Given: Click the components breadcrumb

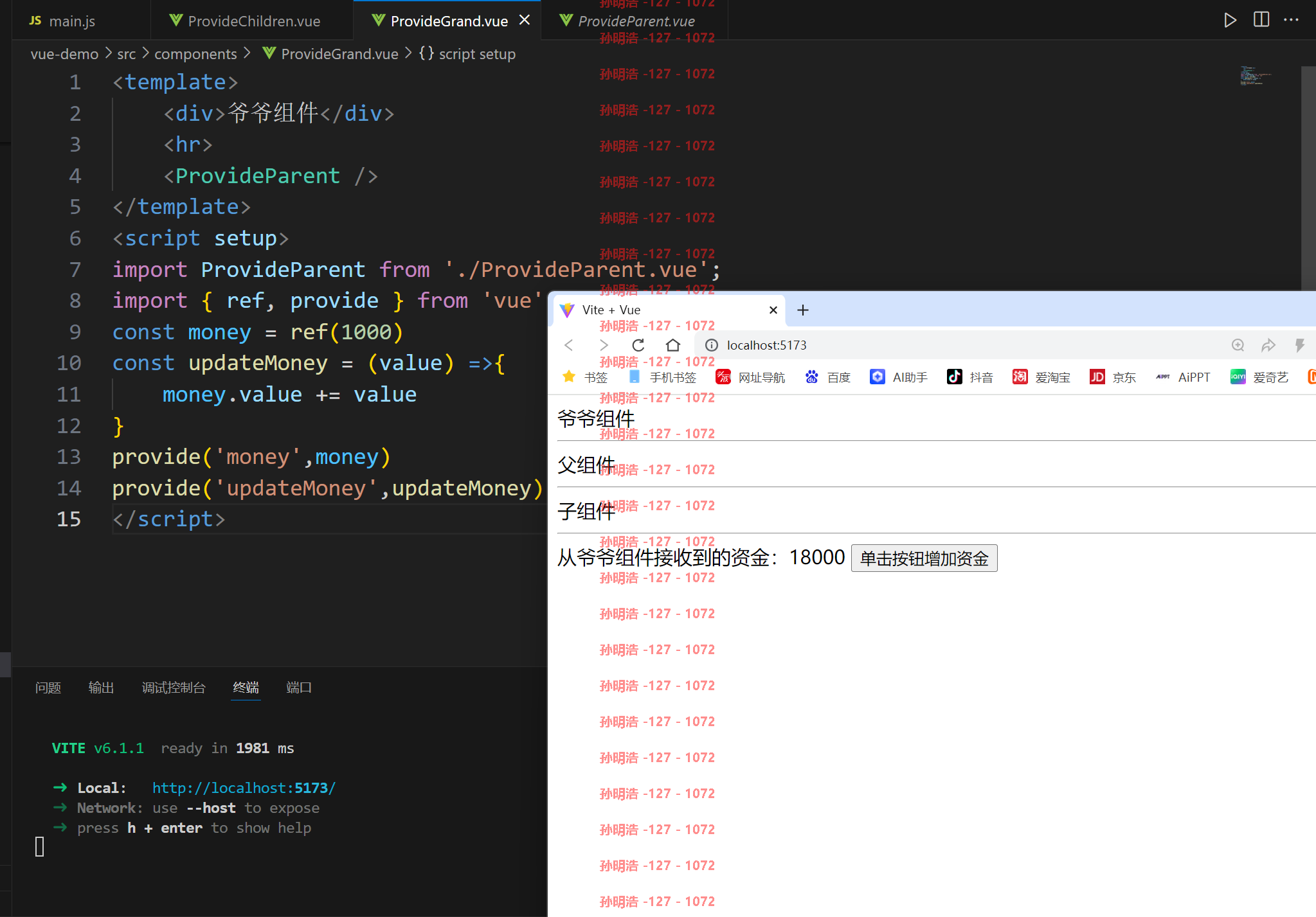Looking at the screenshot, I should [195, 54].
